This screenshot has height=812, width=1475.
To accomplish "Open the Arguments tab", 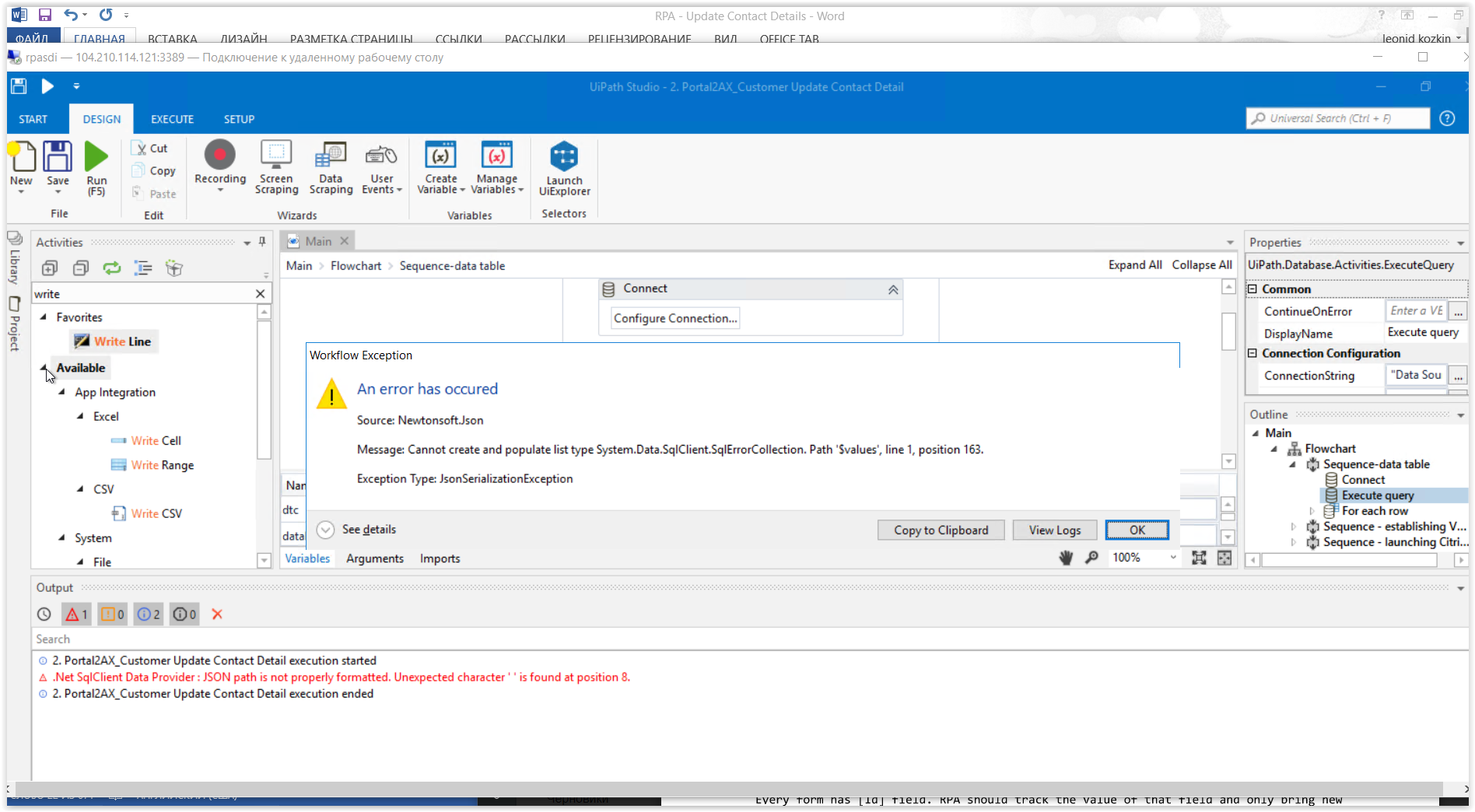I will tap(375, 558).
